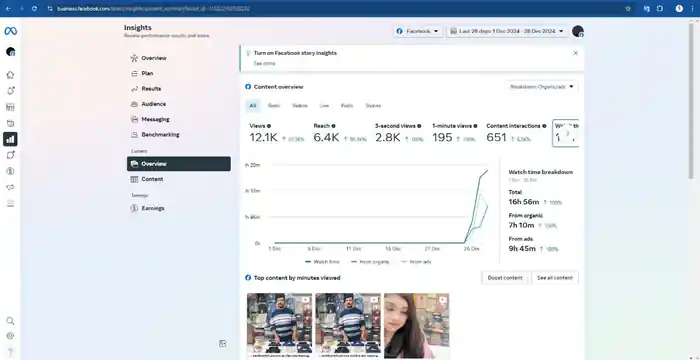700x360 pixels.
Task: Click the profile avatar at top right
Action: coord(578,31)
